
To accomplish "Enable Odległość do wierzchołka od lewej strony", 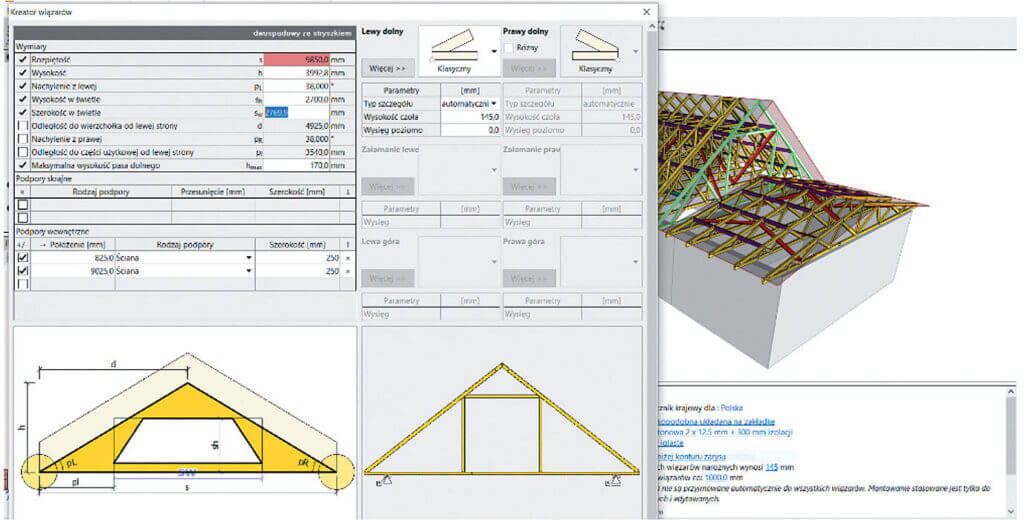I will click(23, 125).
